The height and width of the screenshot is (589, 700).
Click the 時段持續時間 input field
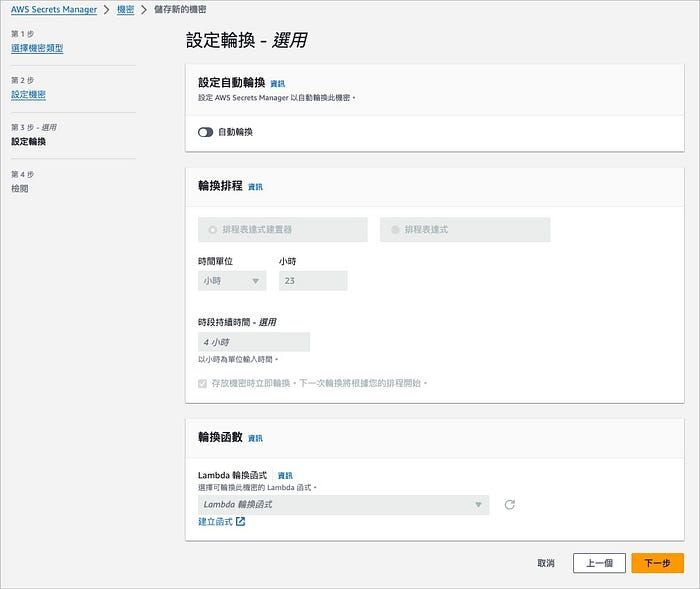pos(254,342)
